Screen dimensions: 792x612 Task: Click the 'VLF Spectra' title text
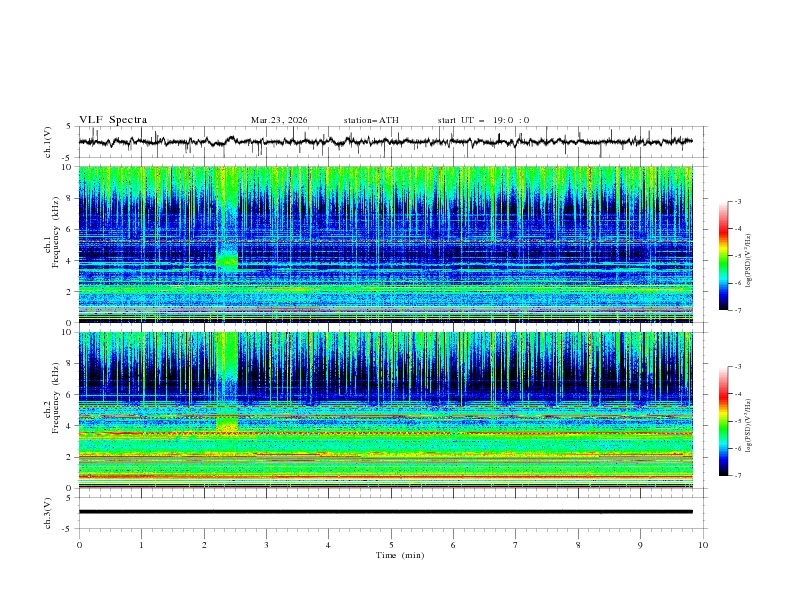pos(113,120)
